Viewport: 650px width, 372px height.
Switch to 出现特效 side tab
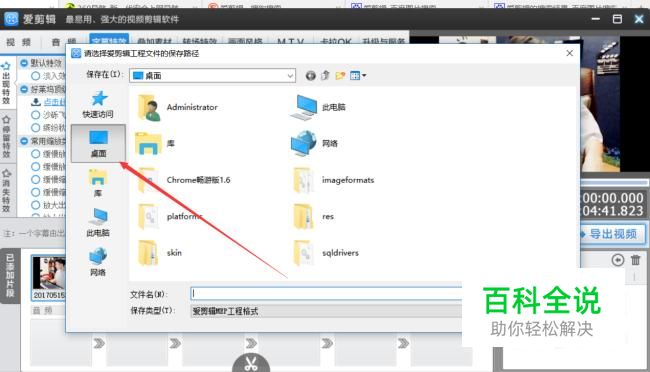(x=6, y=83)
